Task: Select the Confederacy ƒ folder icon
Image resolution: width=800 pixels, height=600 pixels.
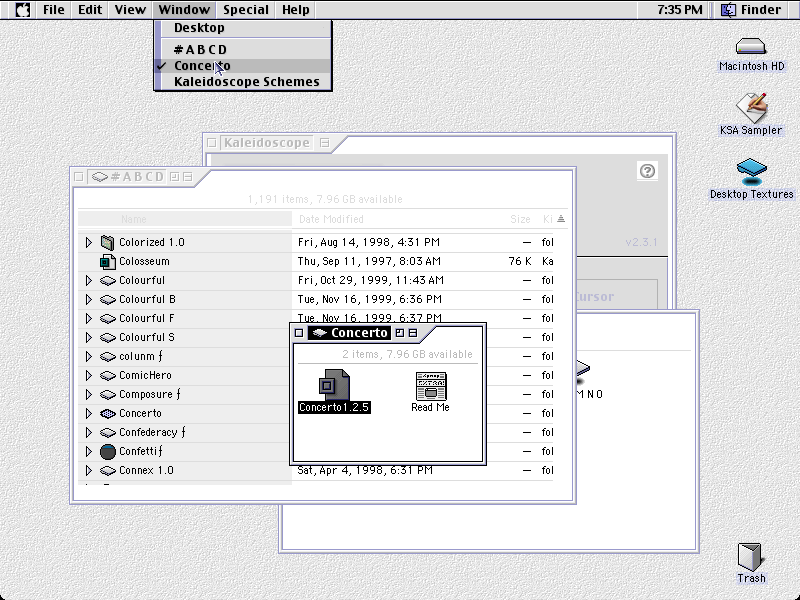Action: click(107, 433)
